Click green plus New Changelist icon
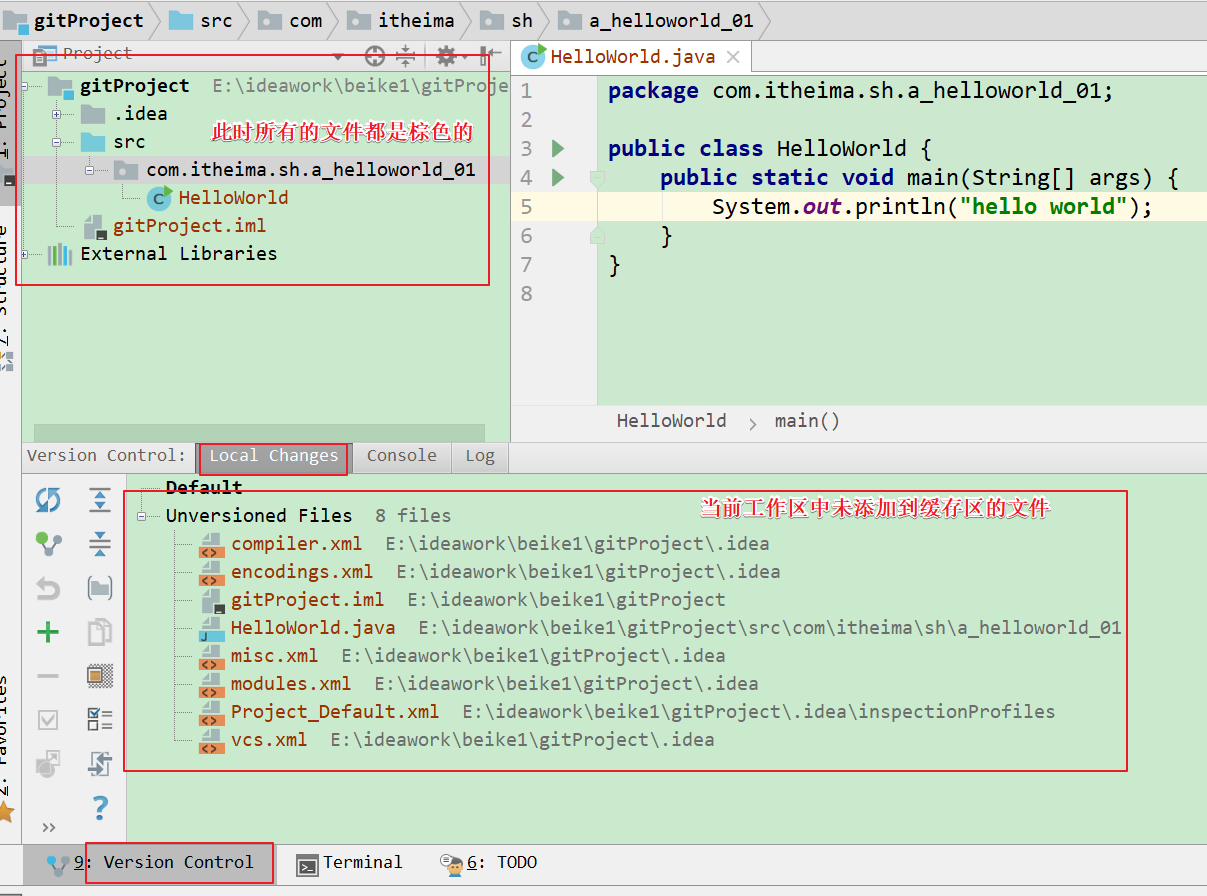 click(x=48, y=632)
